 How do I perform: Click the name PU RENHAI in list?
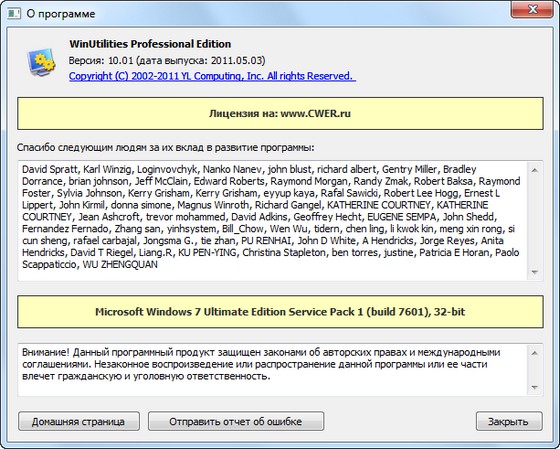coord(266,241)
